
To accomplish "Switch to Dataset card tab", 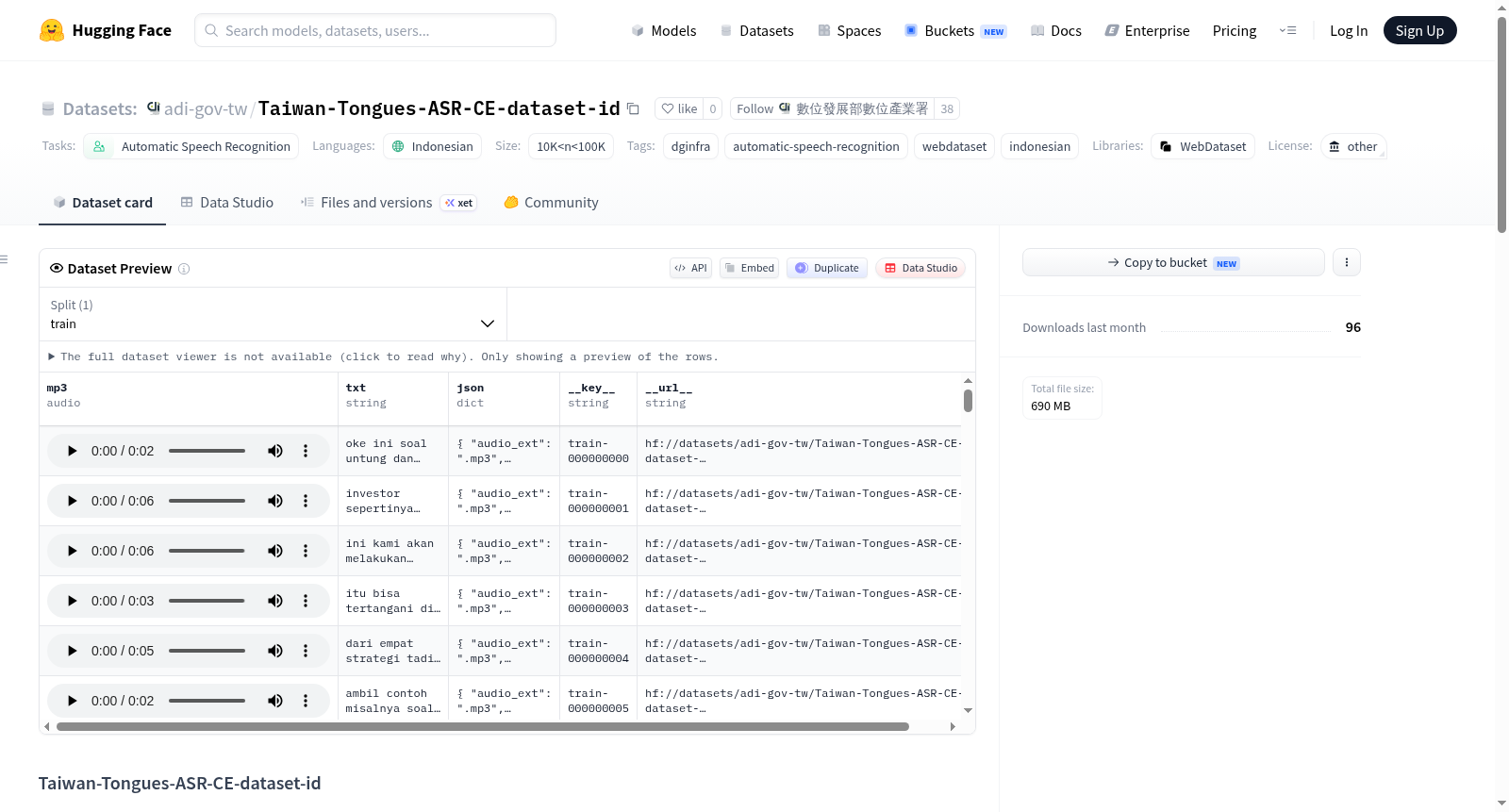I will point(102,203).
